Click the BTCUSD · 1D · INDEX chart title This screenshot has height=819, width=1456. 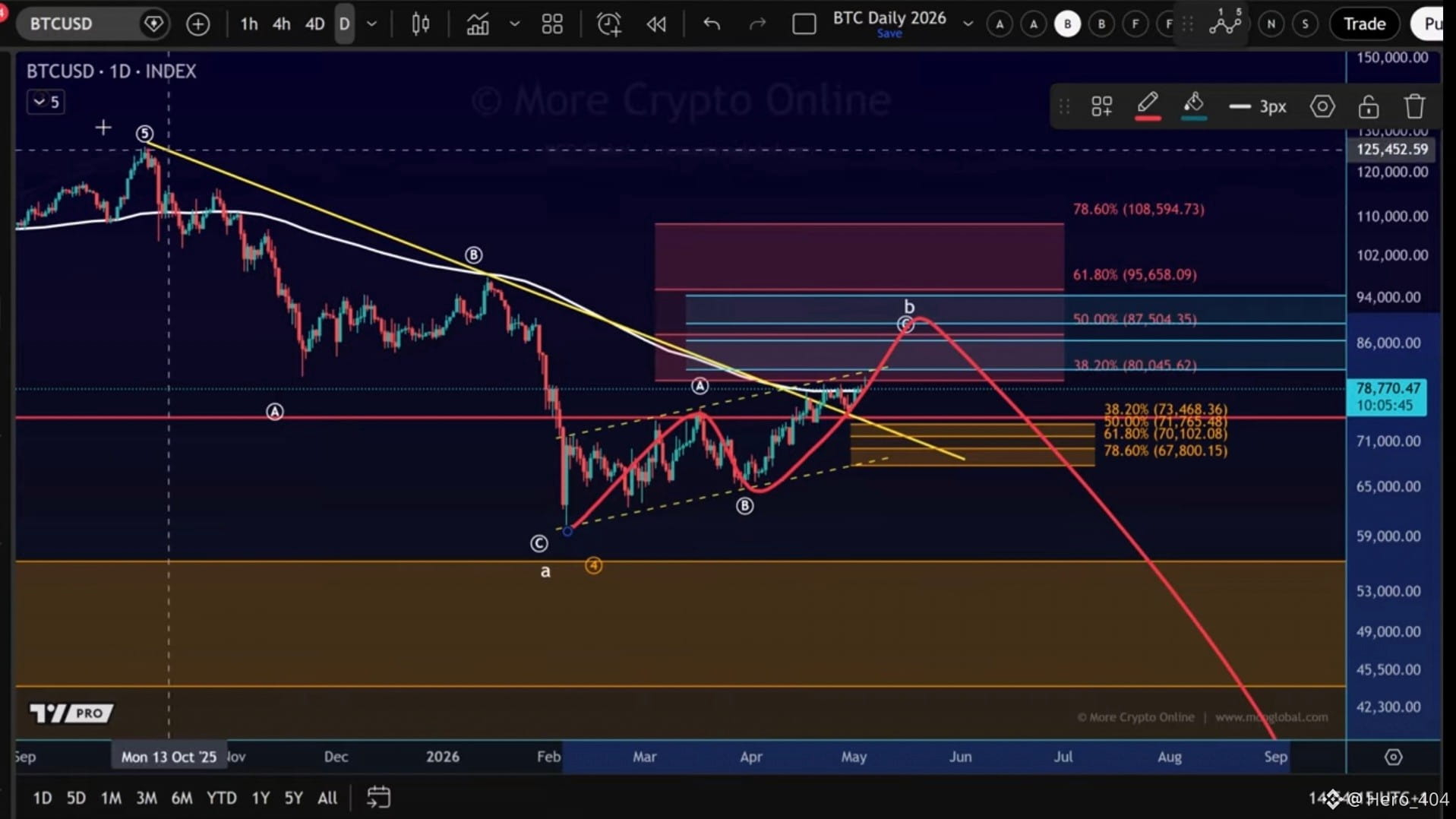pos(111,71)
